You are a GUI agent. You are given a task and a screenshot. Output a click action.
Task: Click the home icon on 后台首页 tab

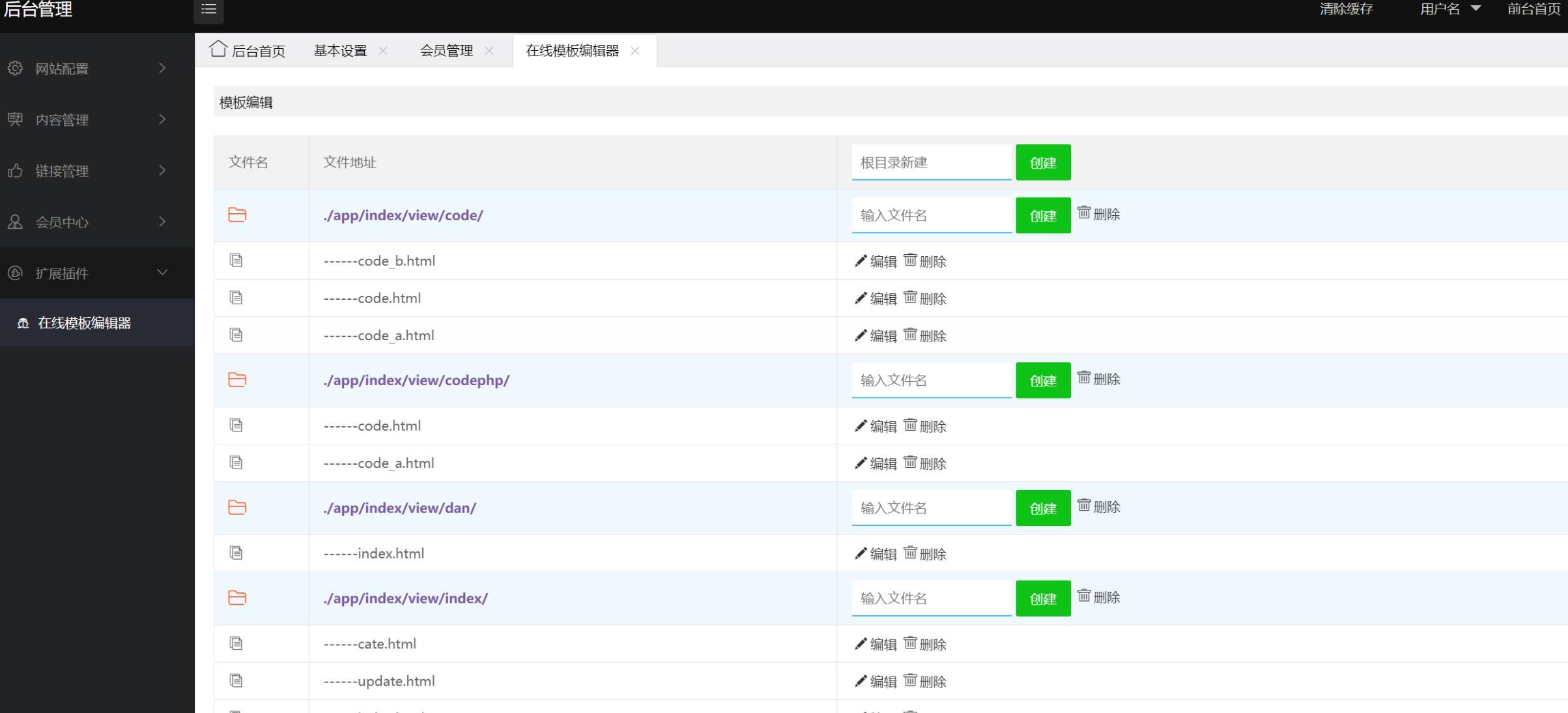(x=218, y=49)
